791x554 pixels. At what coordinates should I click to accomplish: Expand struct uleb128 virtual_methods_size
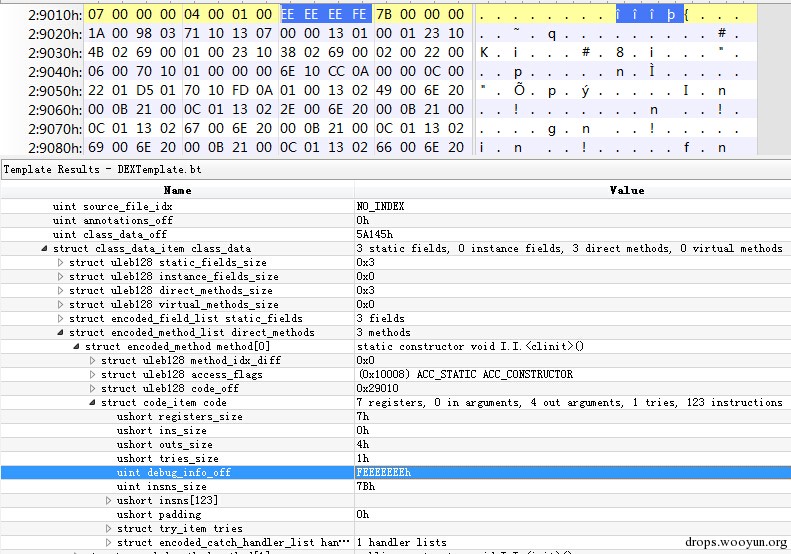(61, 305)
